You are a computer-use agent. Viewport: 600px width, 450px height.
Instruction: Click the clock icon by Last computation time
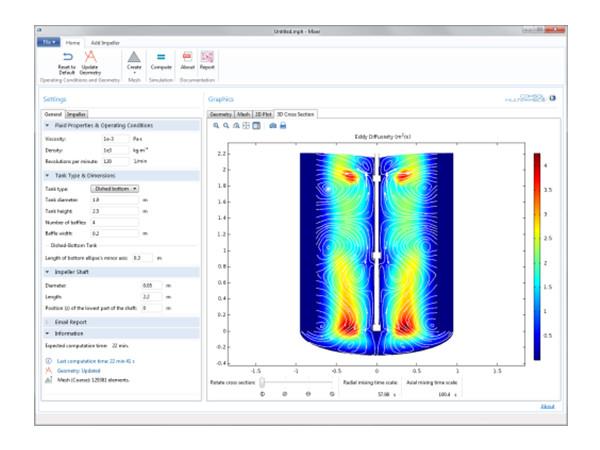[x=49, y=361]
